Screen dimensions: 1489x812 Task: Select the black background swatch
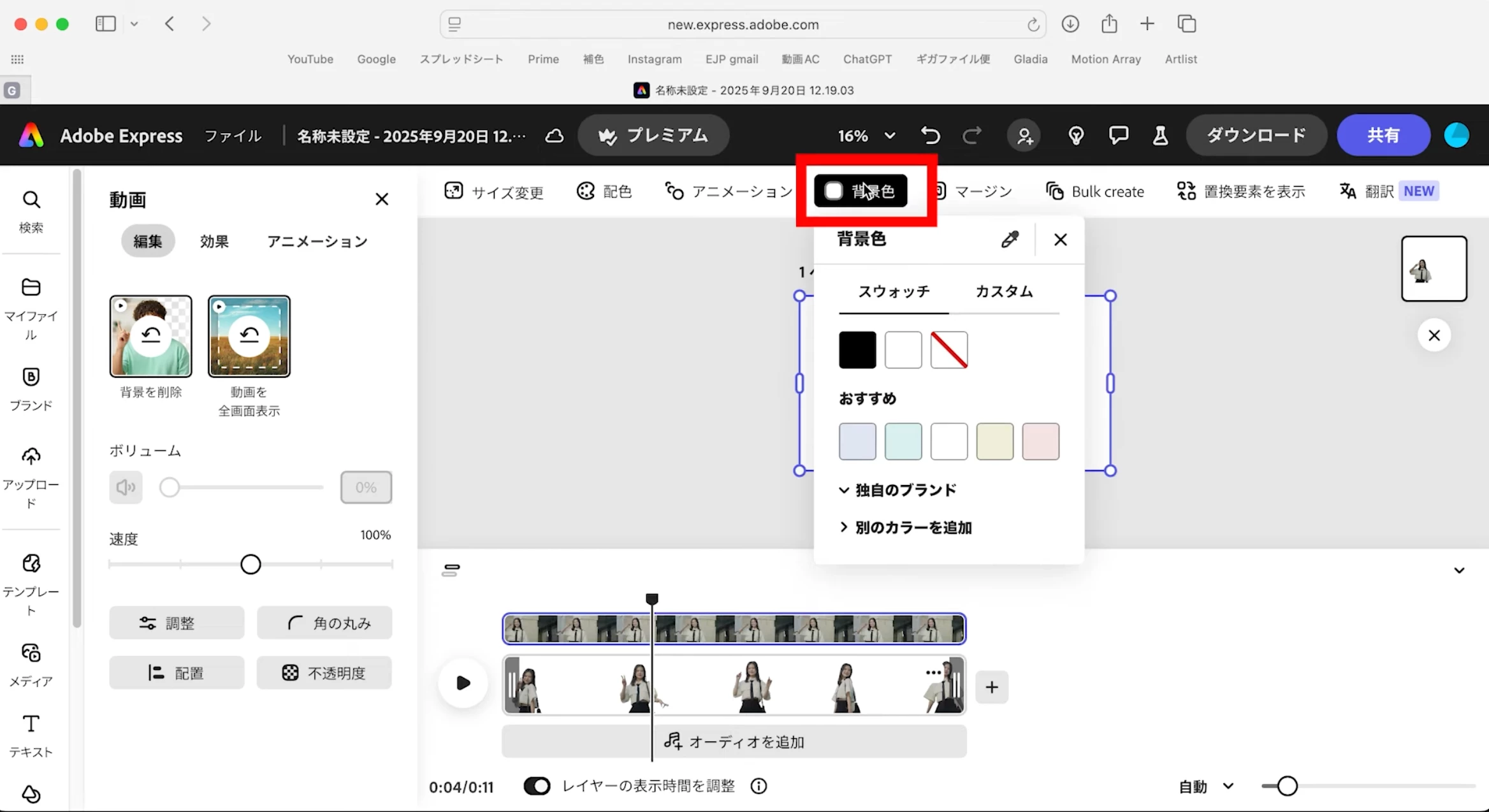(x=857, y=350)
